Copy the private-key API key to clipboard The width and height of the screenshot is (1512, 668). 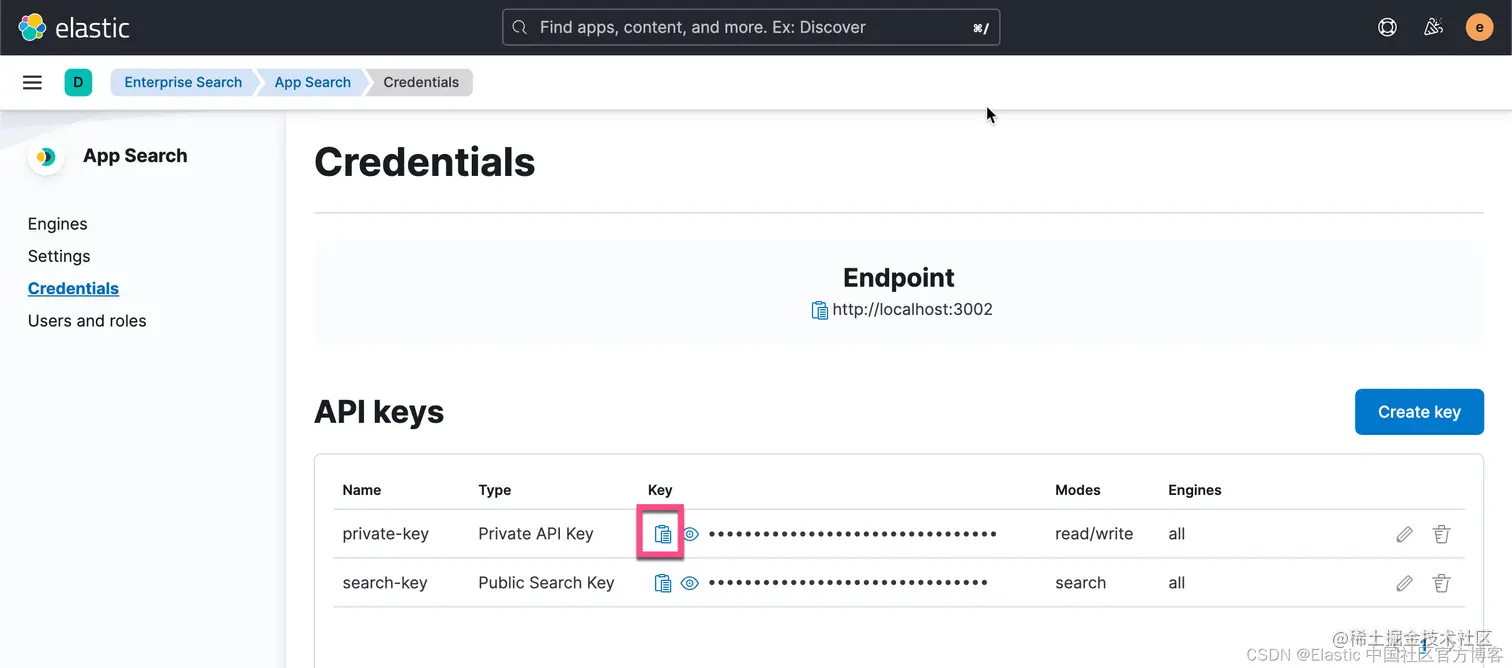[662, 534]
